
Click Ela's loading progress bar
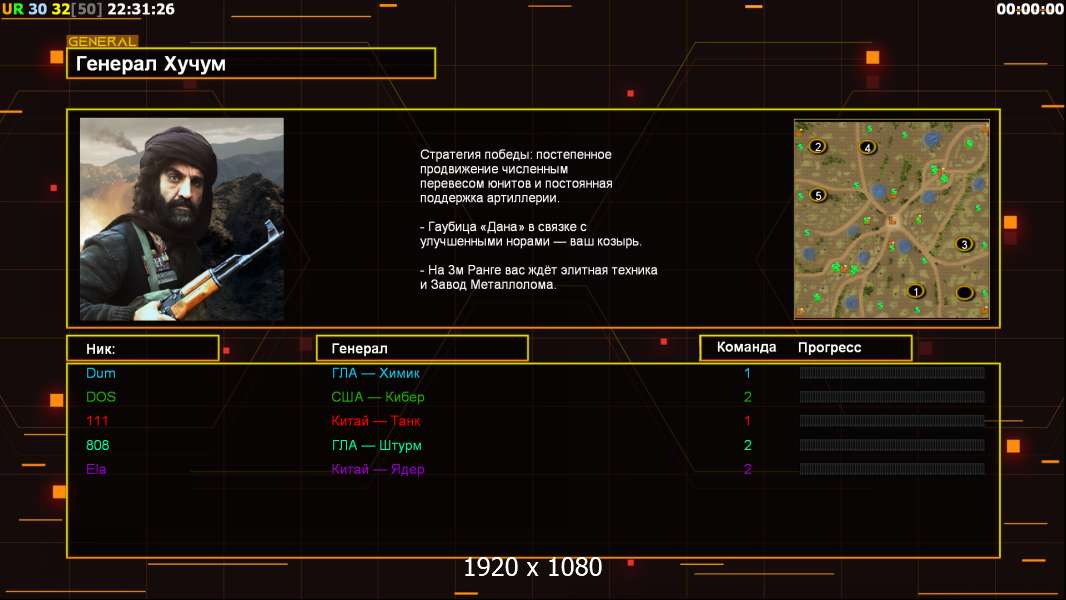tap(892, 468)
